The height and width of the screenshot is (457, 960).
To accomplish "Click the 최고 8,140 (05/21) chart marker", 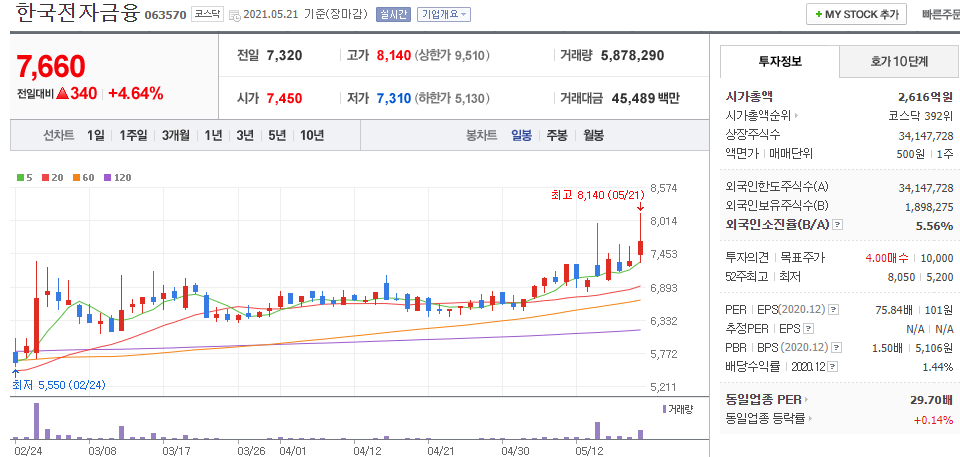I will pyautogui.click(x=598, y=195).
